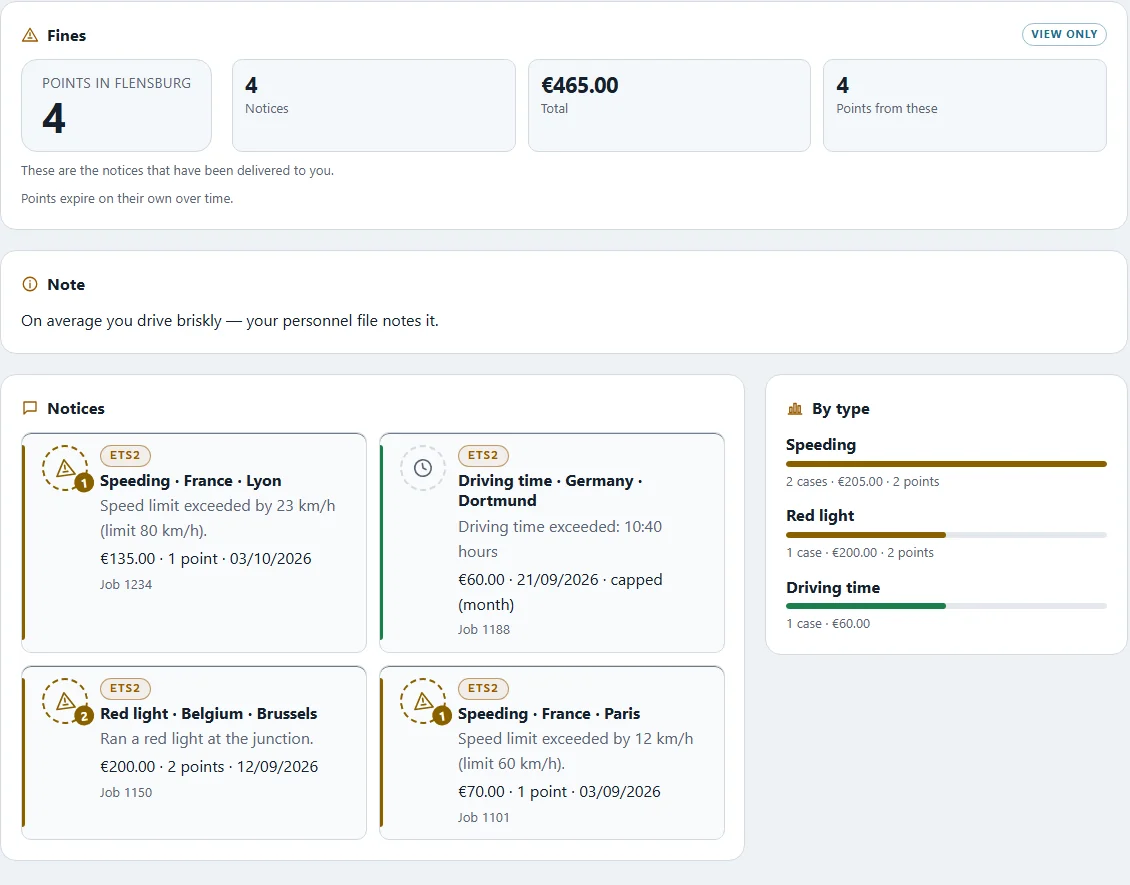Click the Speed limit exceeded by 12 km/h text
1130x885 pixels.
(576, 751)
